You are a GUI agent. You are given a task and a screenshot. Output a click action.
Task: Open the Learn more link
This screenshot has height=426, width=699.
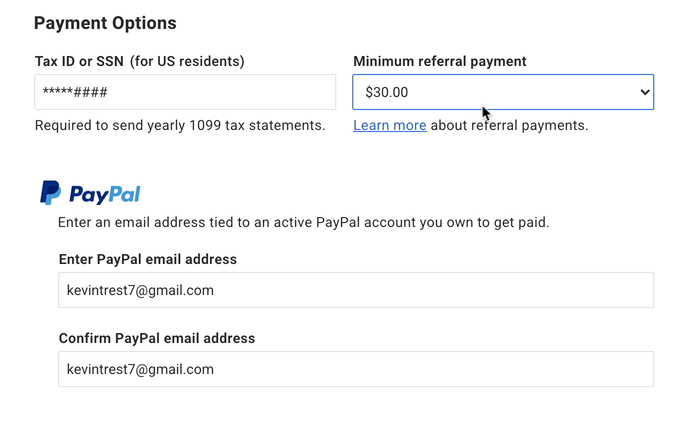(390, 126)
